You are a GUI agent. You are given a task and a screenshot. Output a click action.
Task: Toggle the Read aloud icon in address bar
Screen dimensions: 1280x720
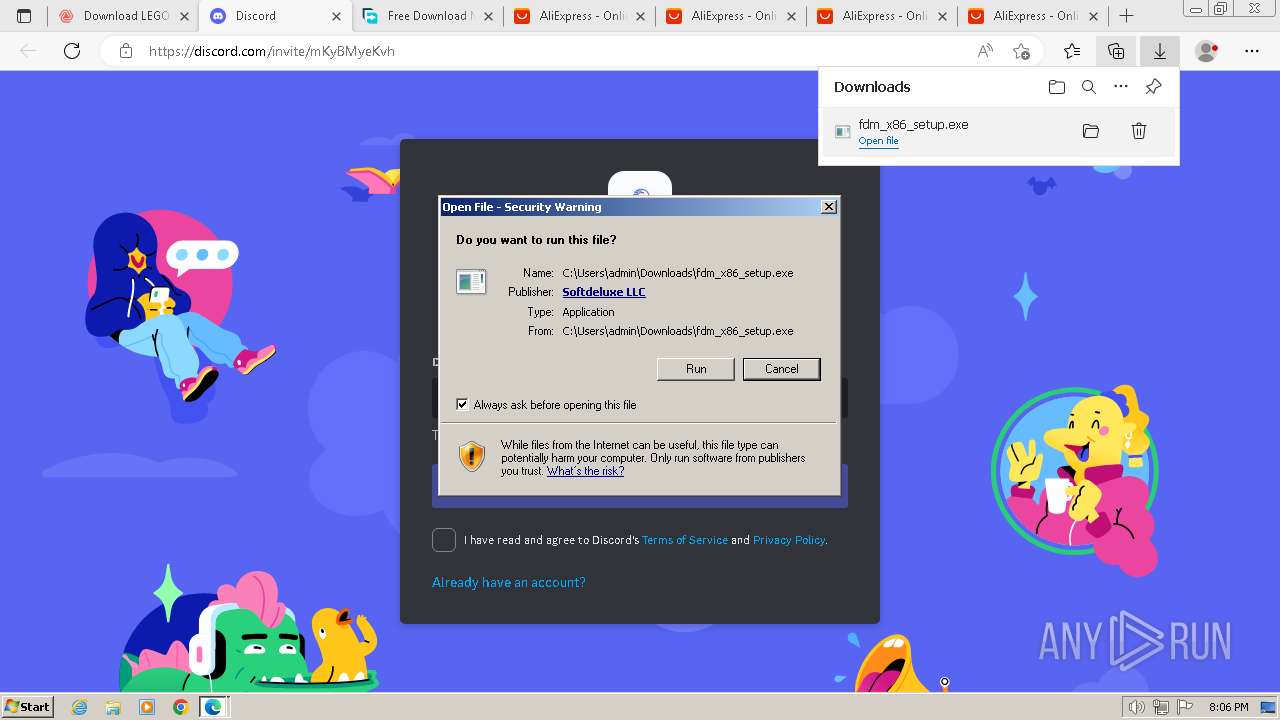tap(985, 51)
